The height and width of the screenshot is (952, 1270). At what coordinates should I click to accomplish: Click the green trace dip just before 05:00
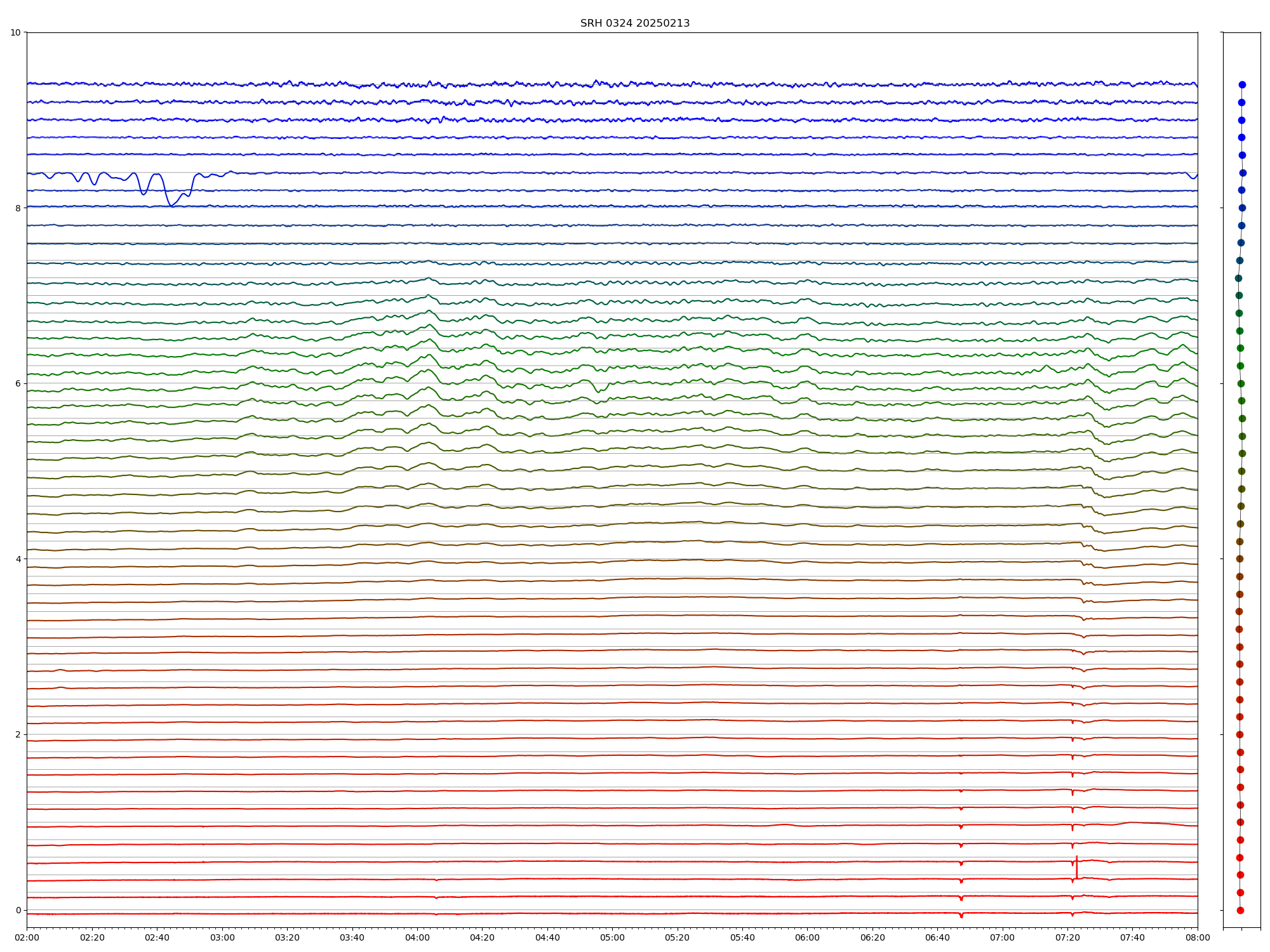598,391
